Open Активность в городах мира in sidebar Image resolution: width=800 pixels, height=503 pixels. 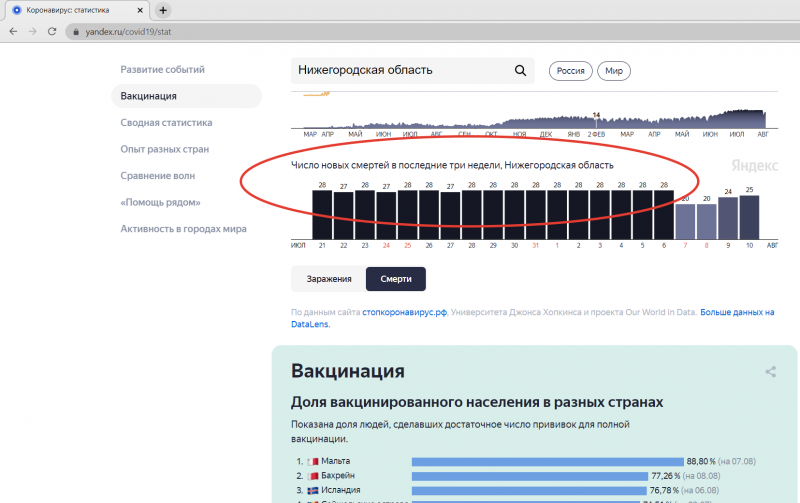click(x=183, y=229)
